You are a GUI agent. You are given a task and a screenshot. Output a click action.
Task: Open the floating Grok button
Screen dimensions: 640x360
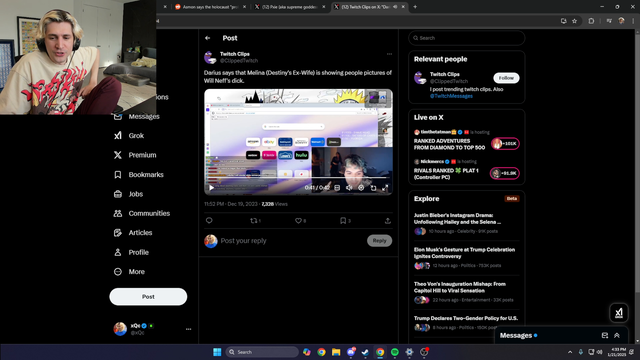pyautogui.click(x=619, y=313)
